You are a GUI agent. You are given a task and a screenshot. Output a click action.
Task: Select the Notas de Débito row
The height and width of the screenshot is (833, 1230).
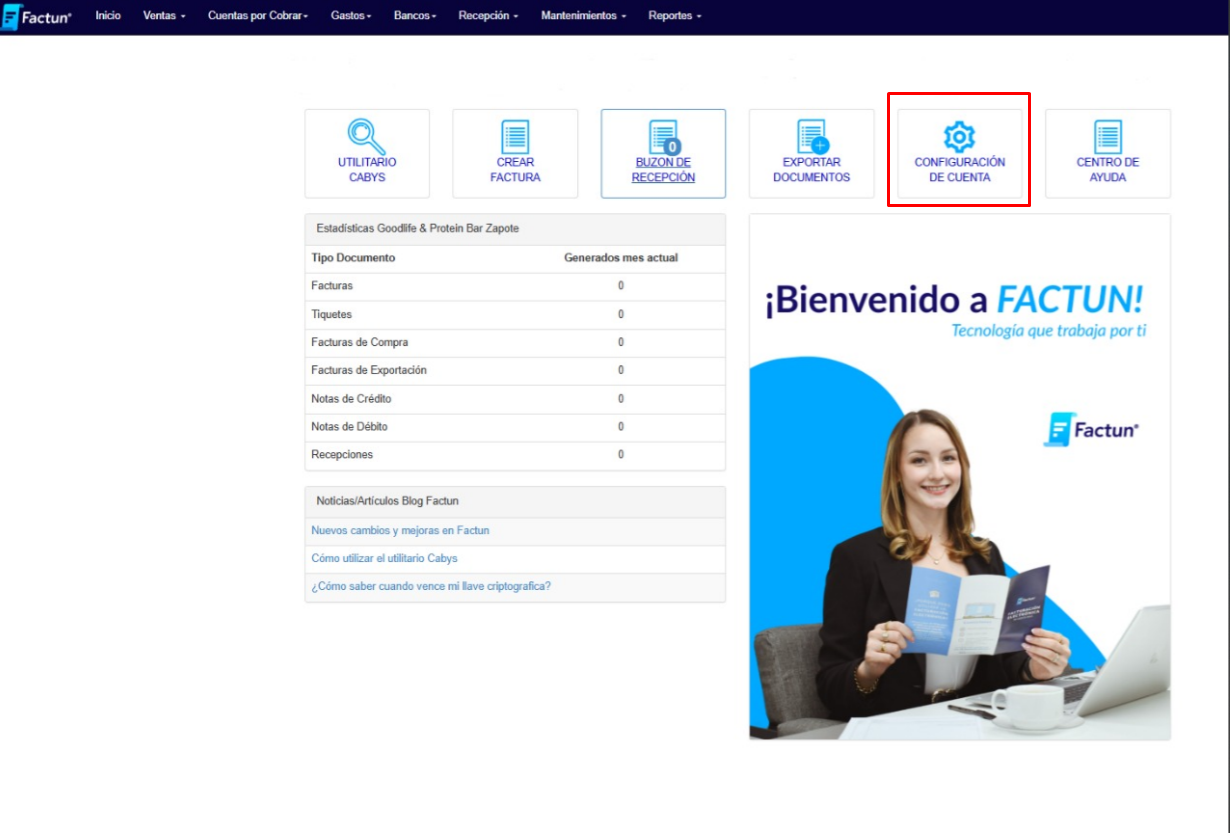515,427
